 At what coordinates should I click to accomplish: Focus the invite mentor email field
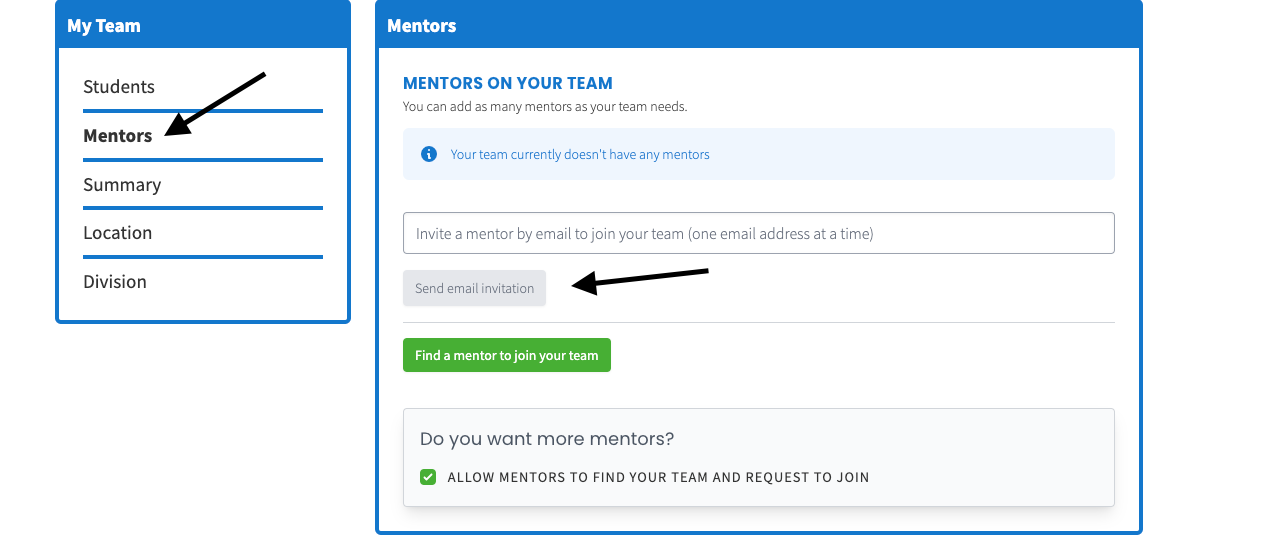[758, 233]
